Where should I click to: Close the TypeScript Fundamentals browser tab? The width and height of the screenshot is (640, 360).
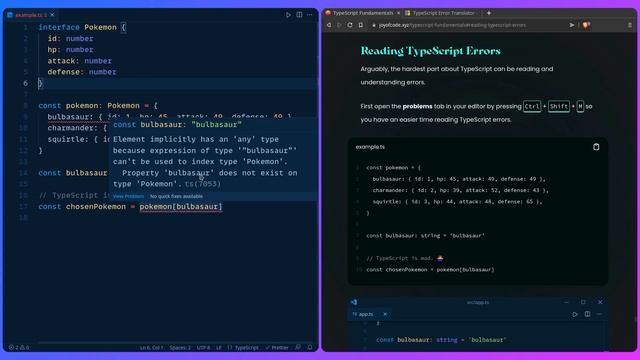tap(398, 13)
